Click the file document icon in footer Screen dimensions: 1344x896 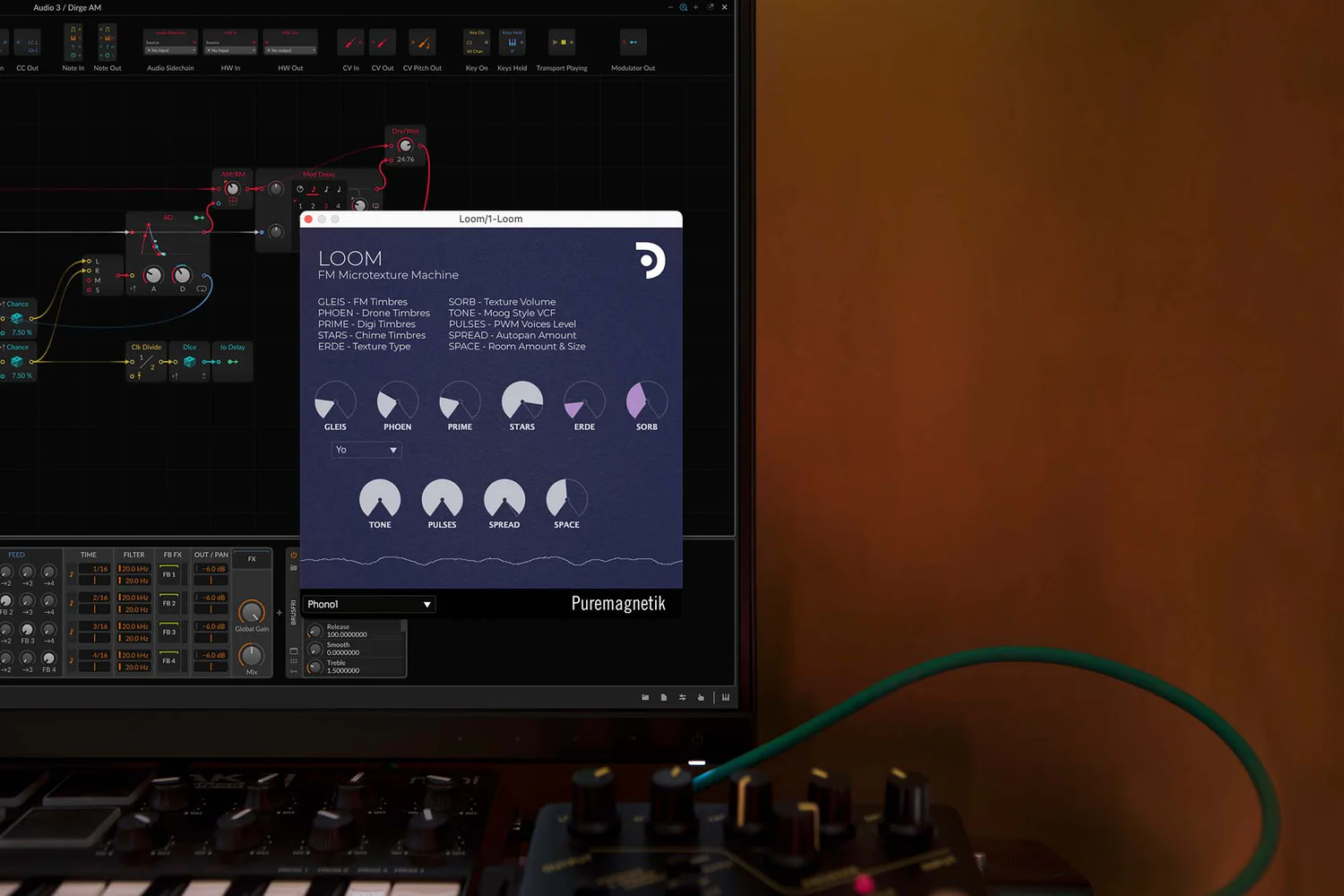tap(664, 697)
